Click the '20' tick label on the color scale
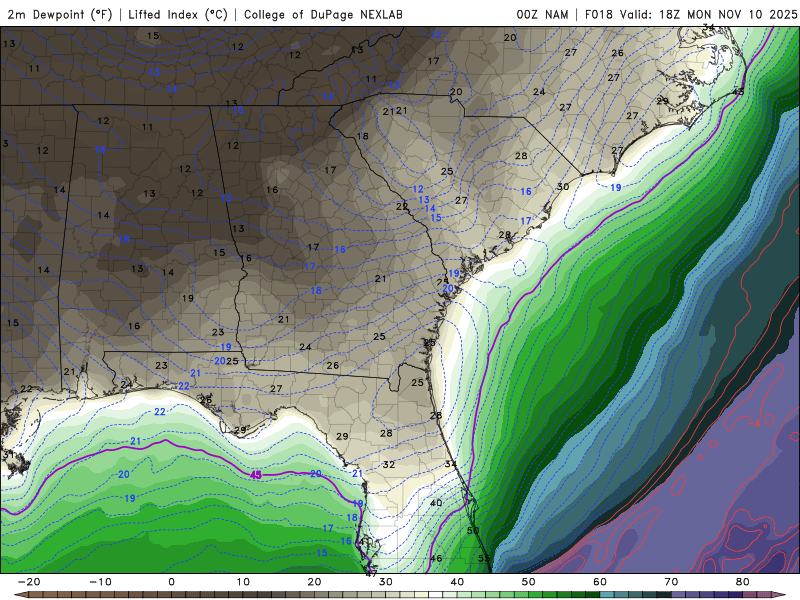The image size is (800, 600). (x=314, y=582)
